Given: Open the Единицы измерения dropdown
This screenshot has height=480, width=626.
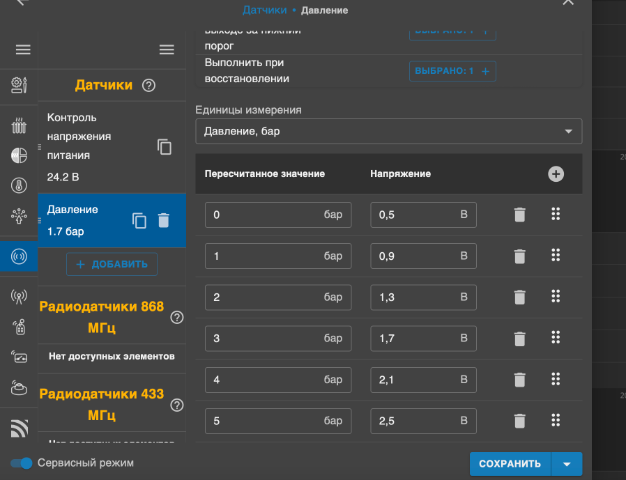Looking at the screenshot, I should [x=389, y=132].
